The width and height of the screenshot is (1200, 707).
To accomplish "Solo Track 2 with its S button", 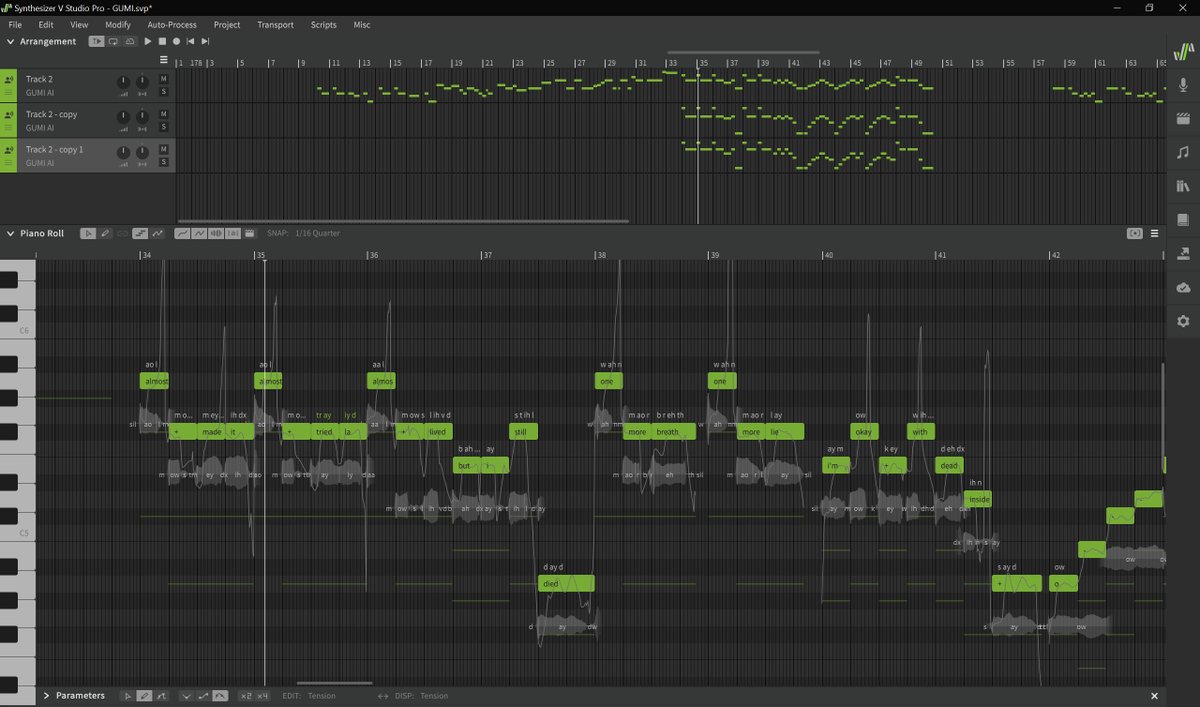I will click(x=163, y=92).
